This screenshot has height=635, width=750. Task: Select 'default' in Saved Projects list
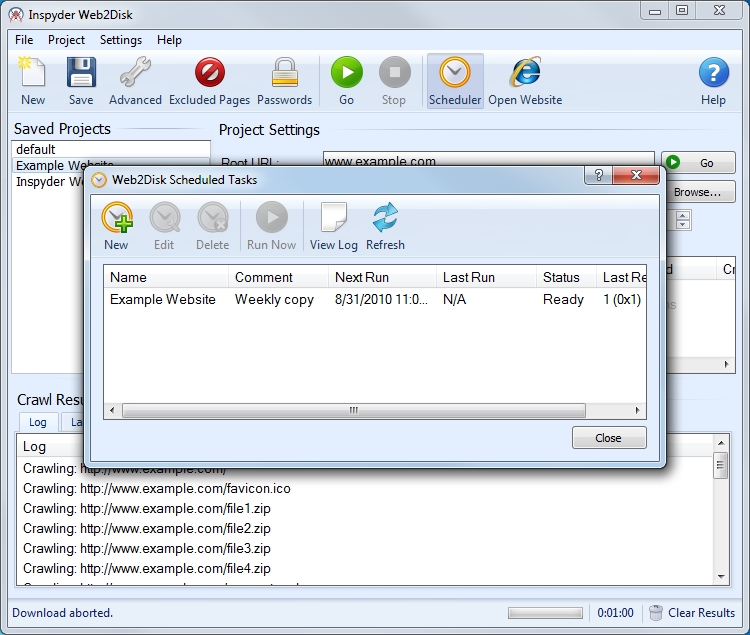click(110, 149)
